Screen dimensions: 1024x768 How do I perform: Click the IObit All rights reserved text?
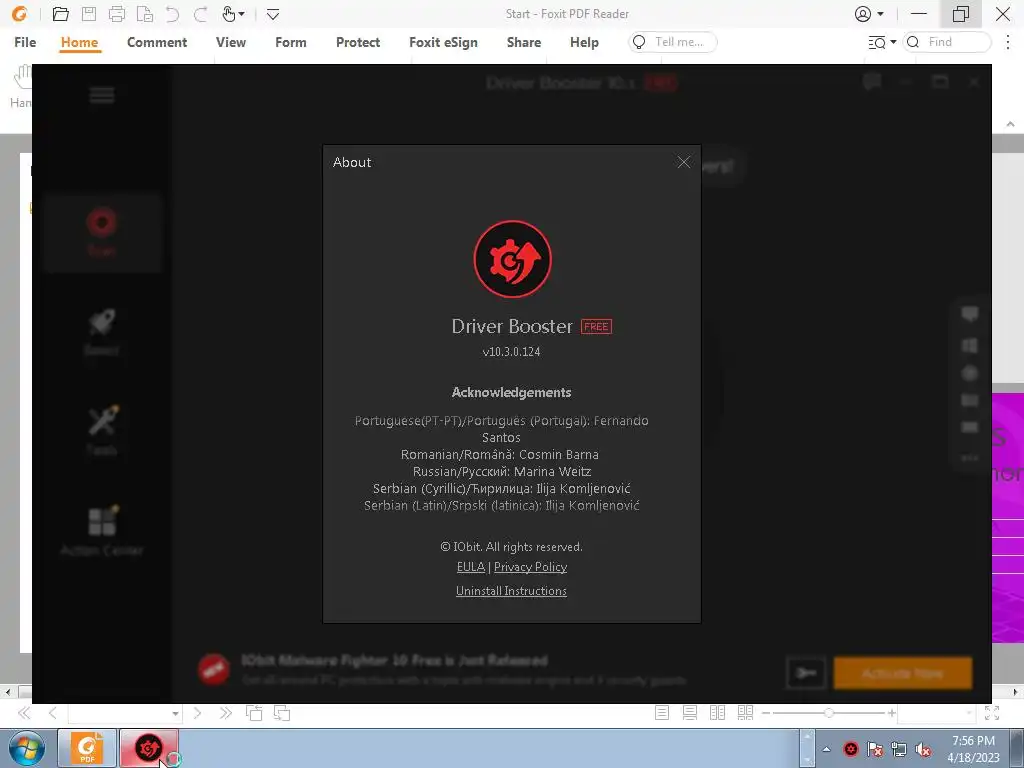coord(511,547)
